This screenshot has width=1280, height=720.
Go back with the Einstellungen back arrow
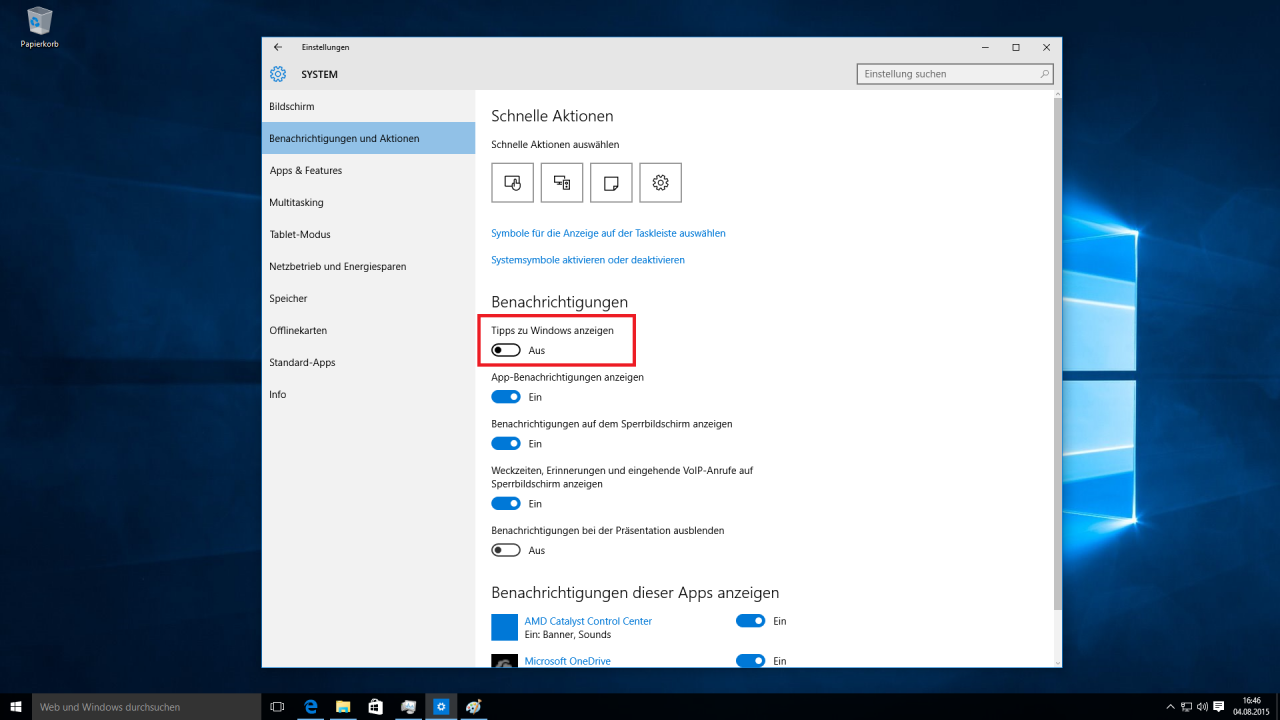tap(278, 47)
